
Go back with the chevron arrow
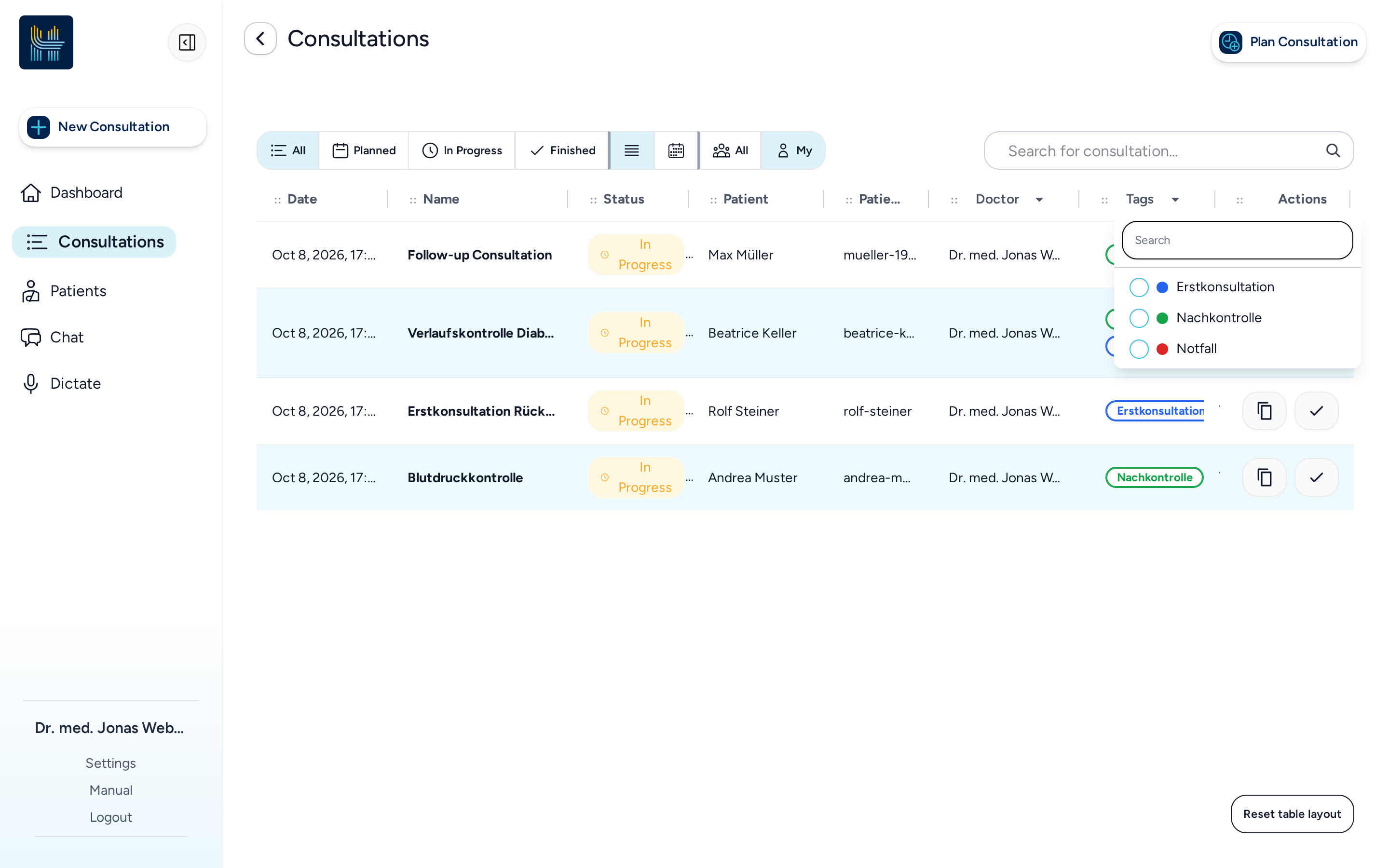(x=260, y=39)
